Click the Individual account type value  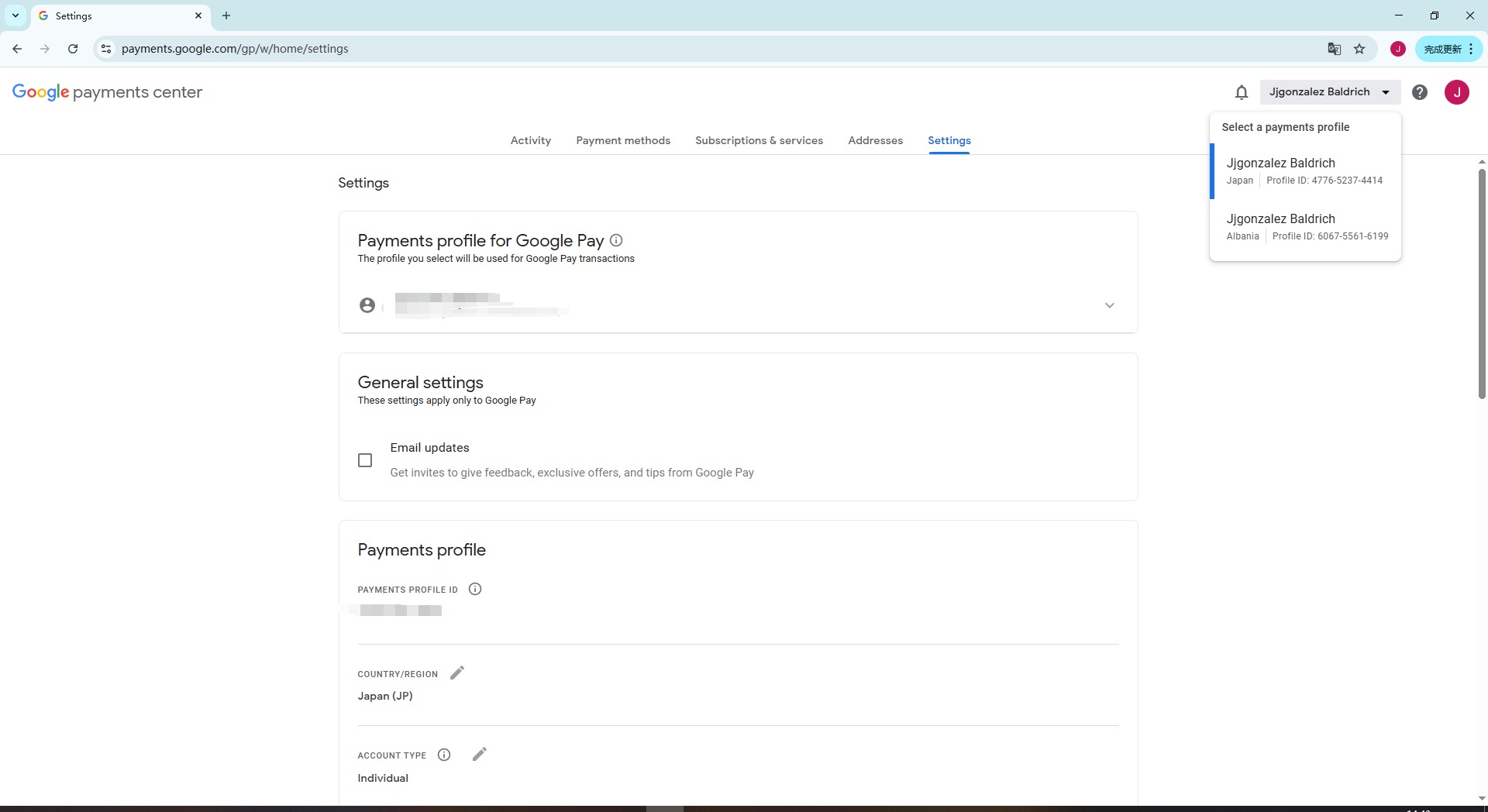383,778
